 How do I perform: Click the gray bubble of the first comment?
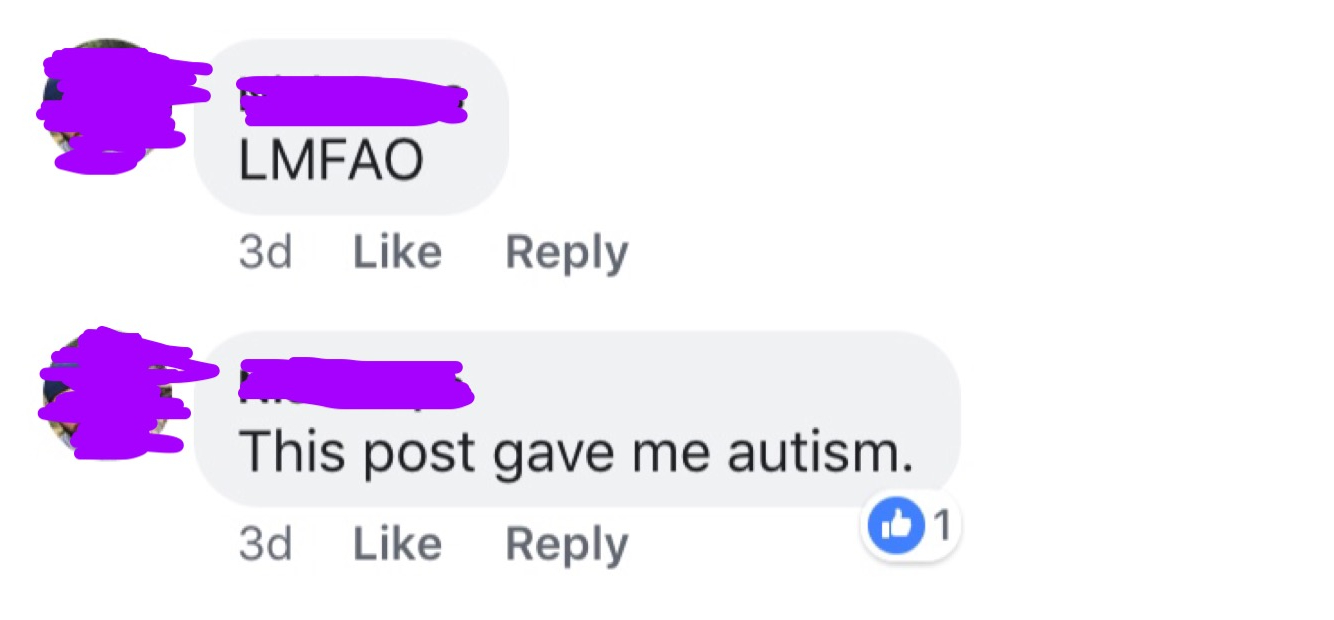352,127
